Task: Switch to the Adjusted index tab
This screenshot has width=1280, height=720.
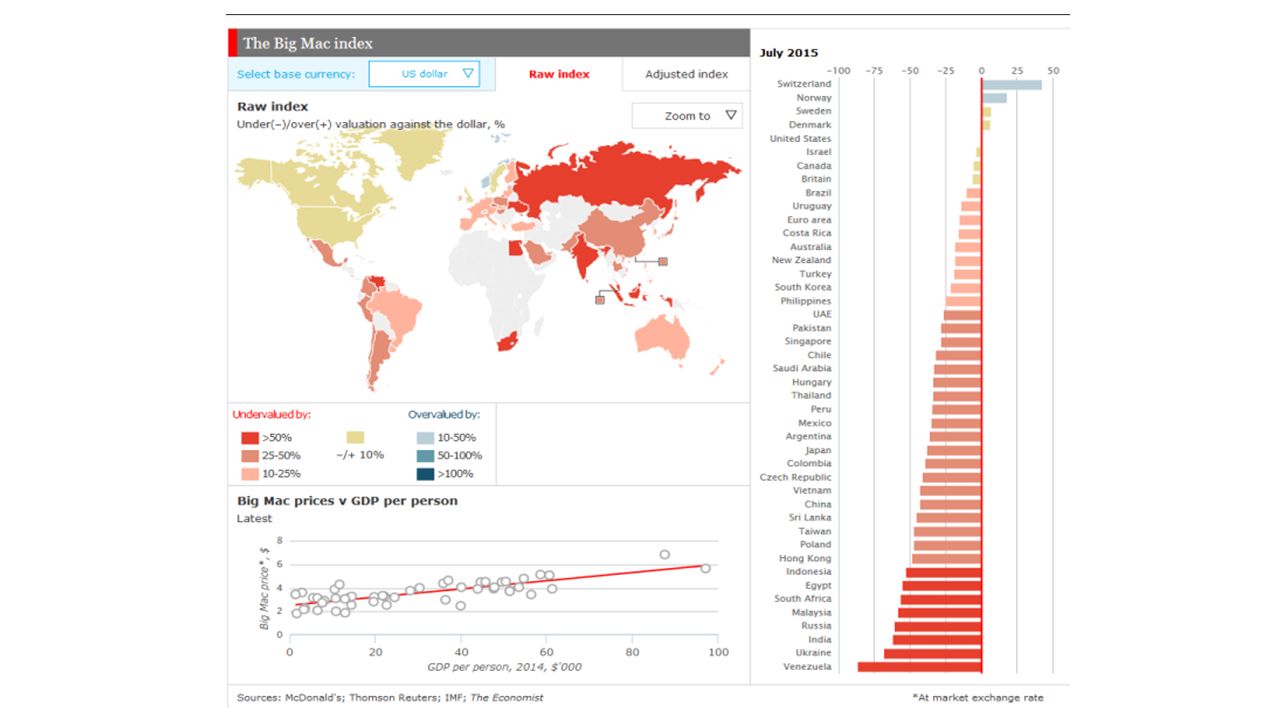Action: pos(686,74)
